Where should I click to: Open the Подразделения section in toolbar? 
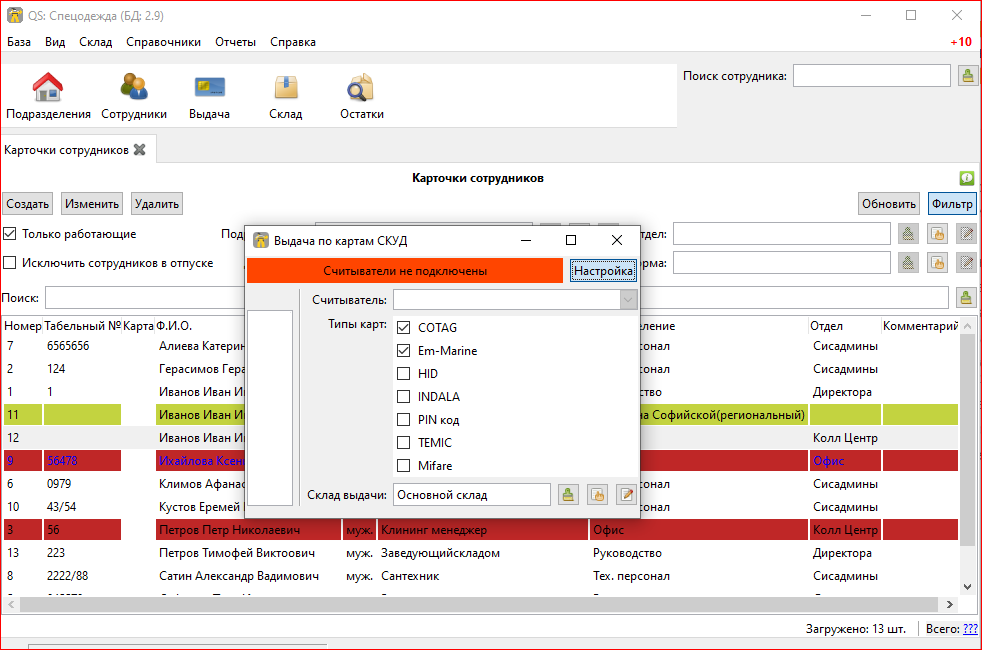[x=48, y=96]
